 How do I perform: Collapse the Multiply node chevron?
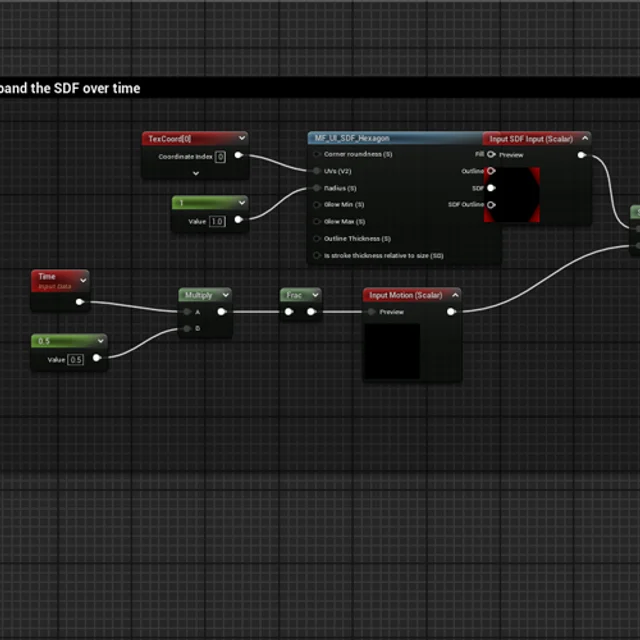pos(225,295)
